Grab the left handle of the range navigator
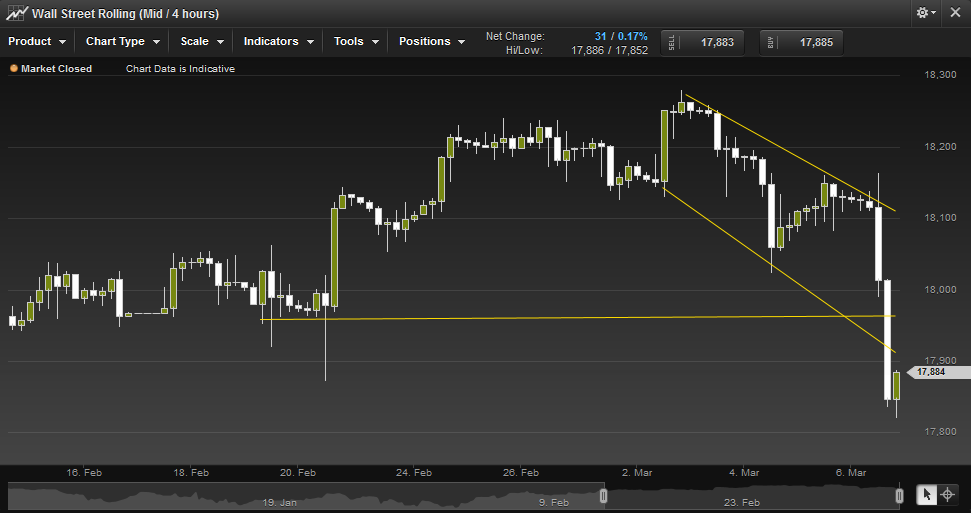 (x=603, y=495)
